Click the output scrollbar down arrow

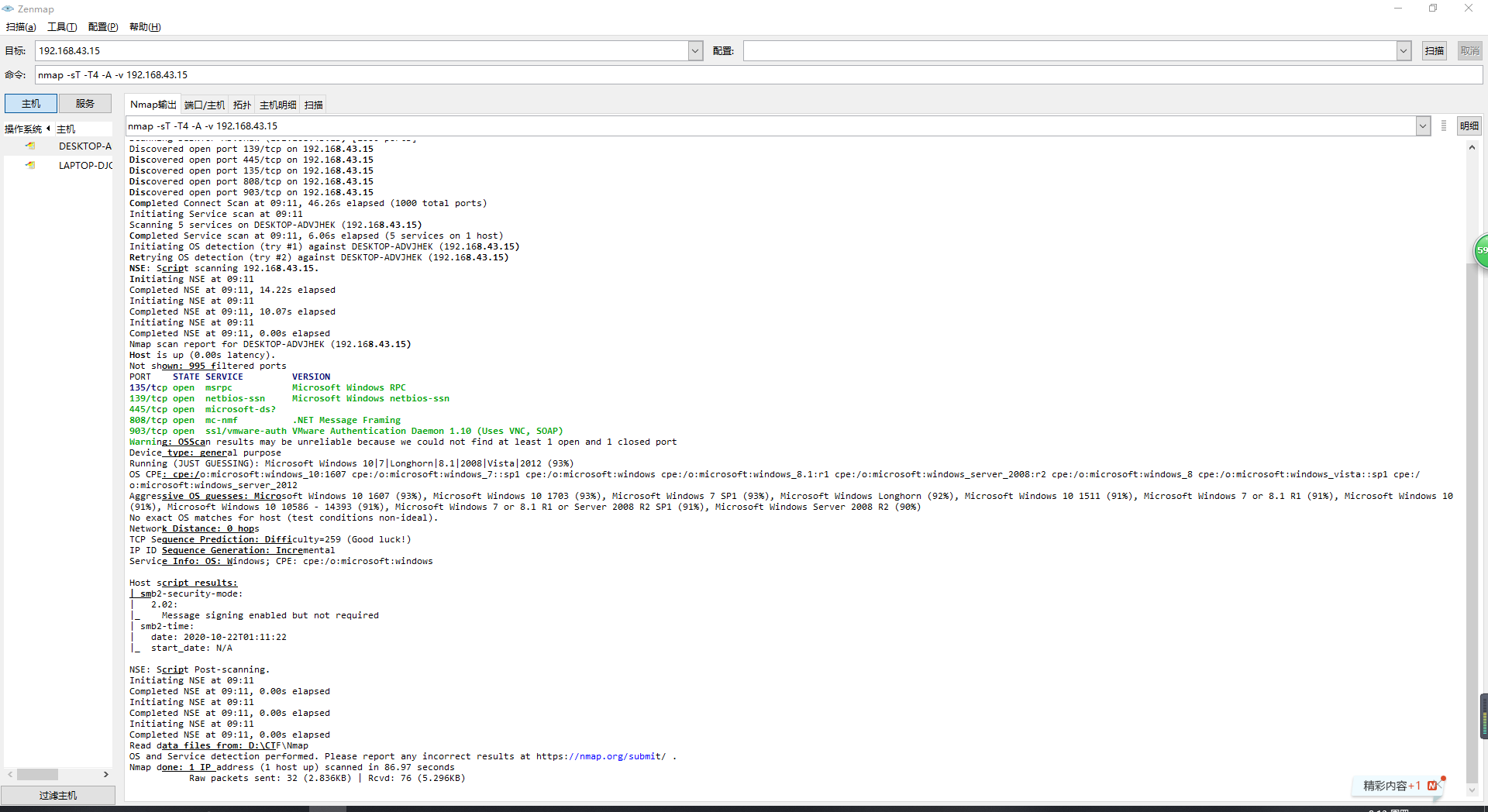pyautogui.click(x=1472, y=791)
